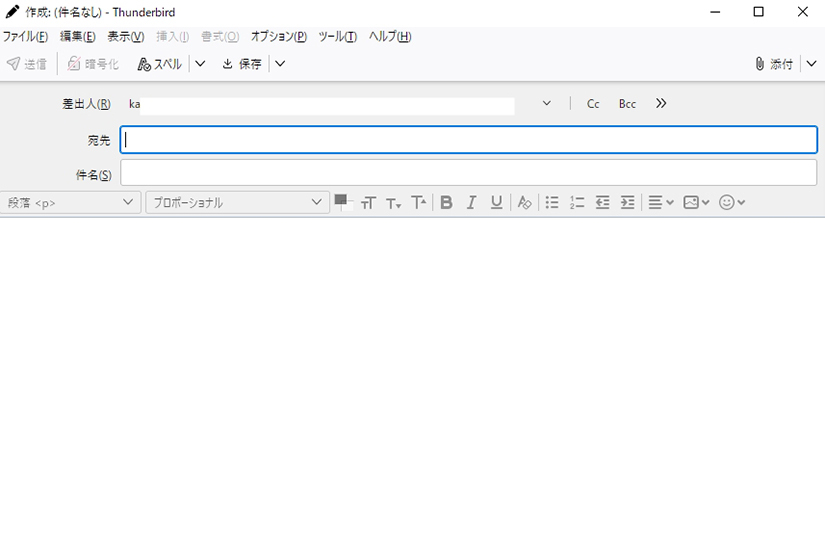
Task: Pick the text color swatch
Action: pyautogui.click(x=341, y=200)
